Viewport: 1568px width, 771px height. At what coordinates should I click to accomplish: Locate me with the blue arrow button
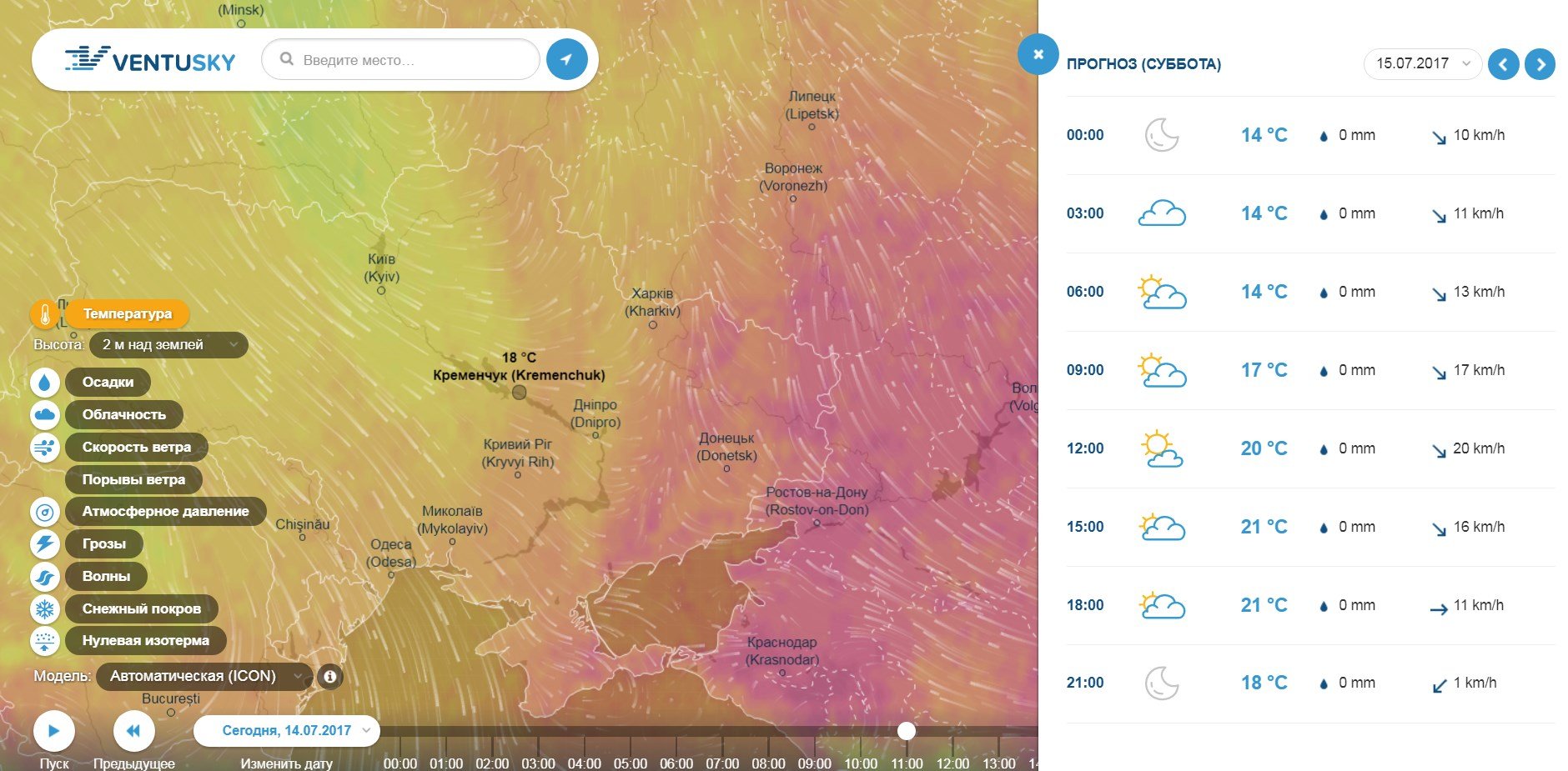pos(567,60)
